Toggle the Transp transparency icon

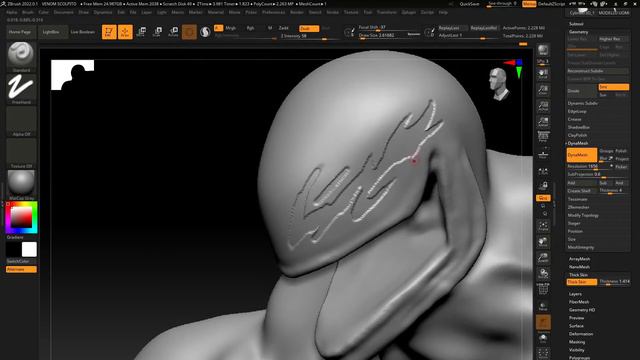pyautogui.click(x=543, y=306)
